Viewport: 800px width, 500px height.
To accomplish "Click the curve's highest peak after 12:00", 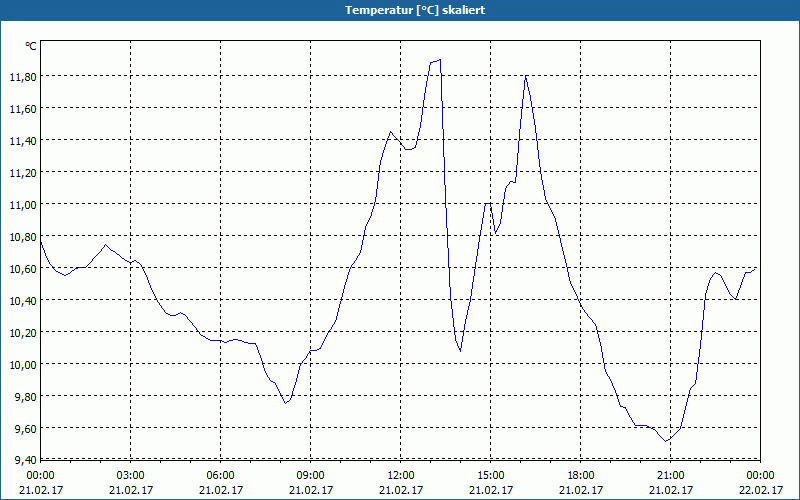I will [439, 60].
